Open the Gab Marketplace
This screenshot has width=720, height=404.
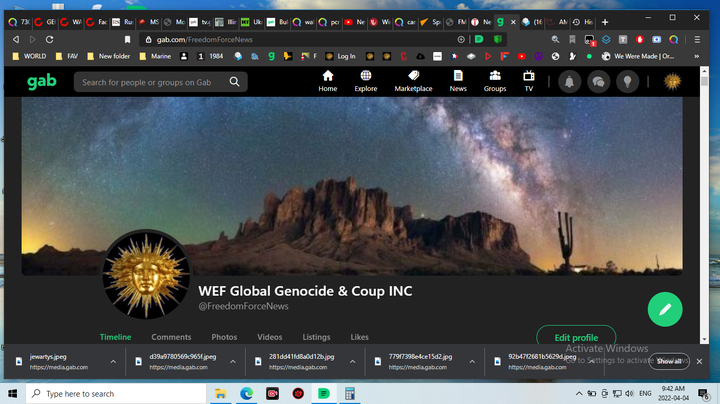413,81
